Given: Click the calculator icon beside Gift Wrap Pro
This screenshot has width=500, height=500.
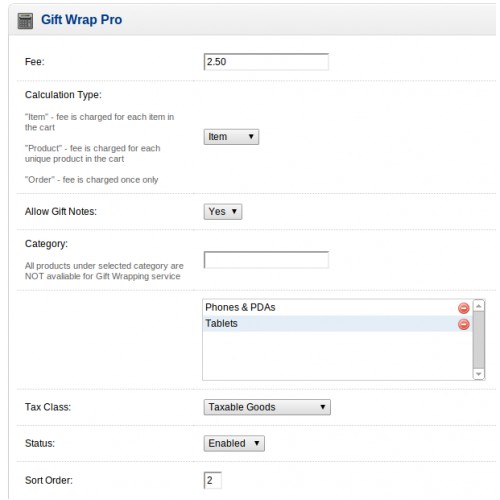Looking at the screenshot, I should coord(25,21).
